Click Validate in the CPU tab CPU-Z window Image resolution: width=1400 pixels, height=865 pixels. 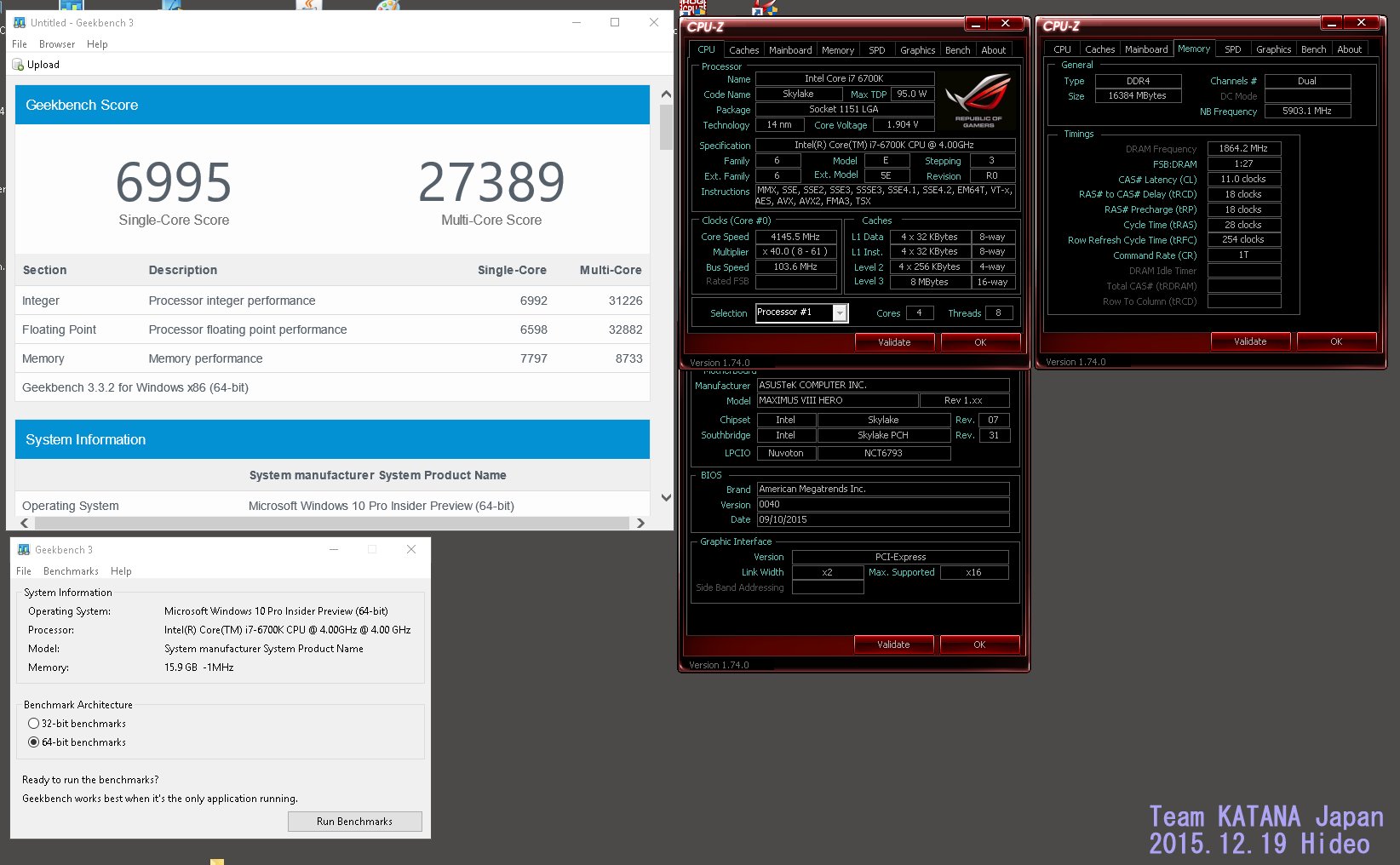(x=894, y=342)
